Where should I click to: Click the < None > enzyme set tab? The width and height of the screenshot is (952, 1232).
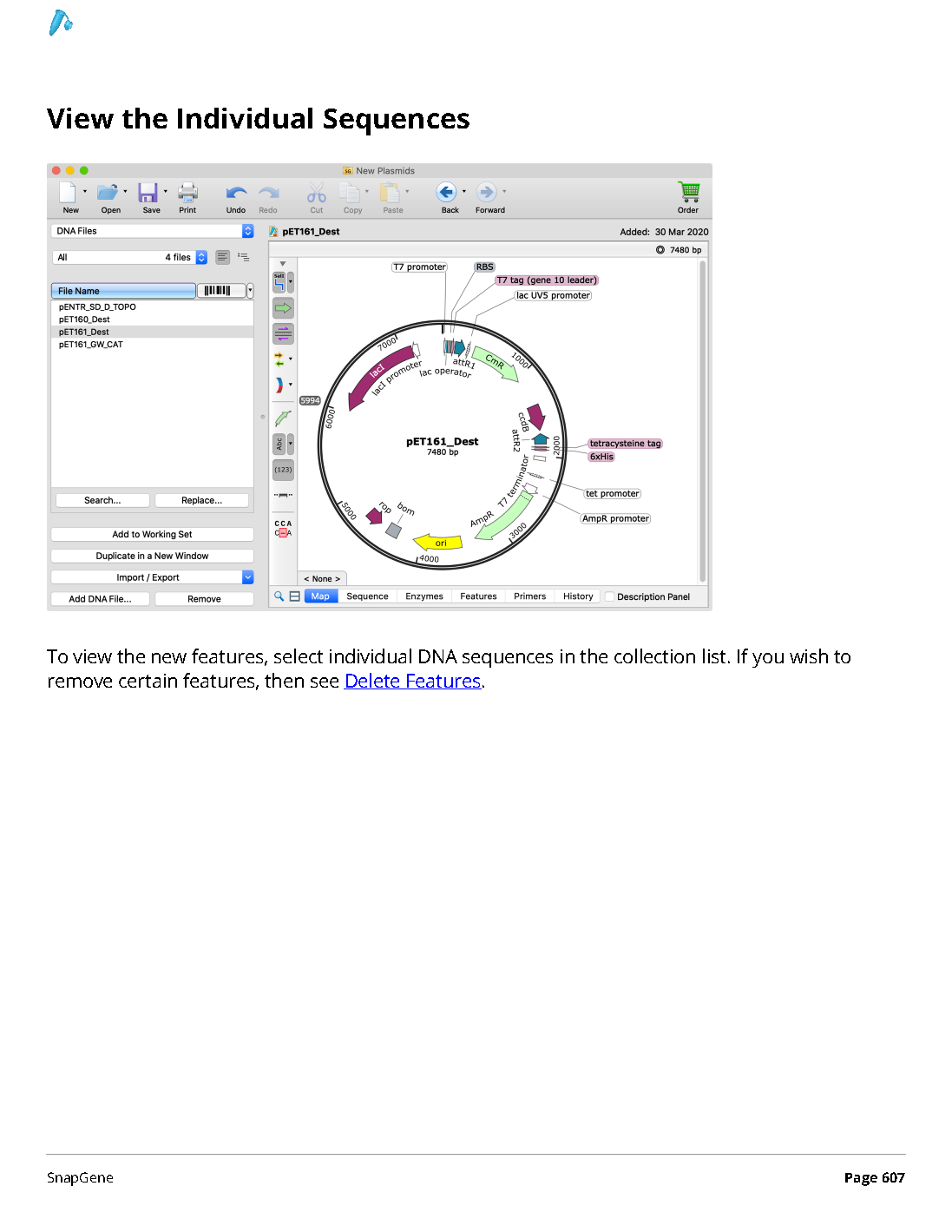[x=322, y=578]
